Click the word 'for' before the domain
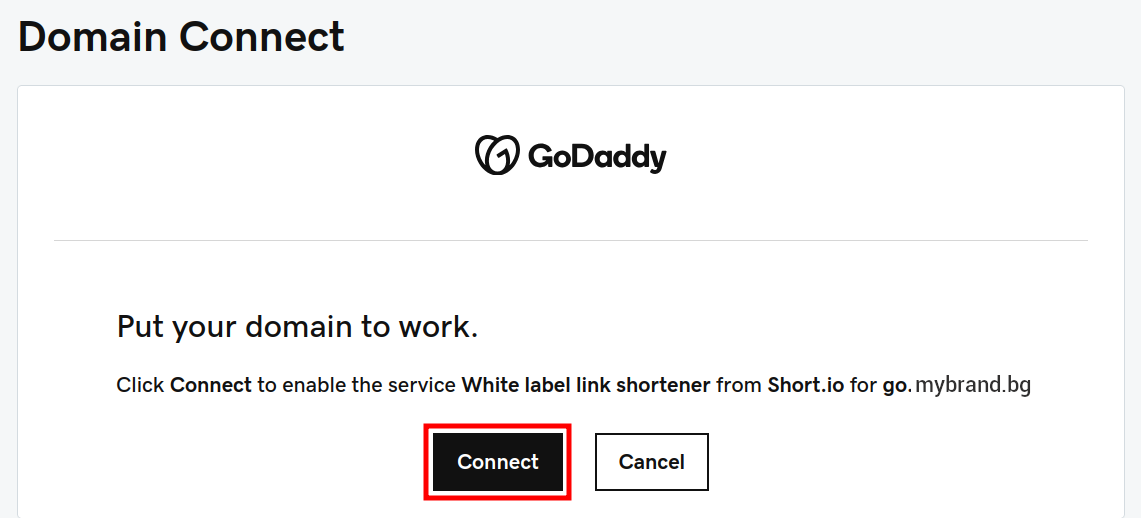1141x518 pixels. 863,385
